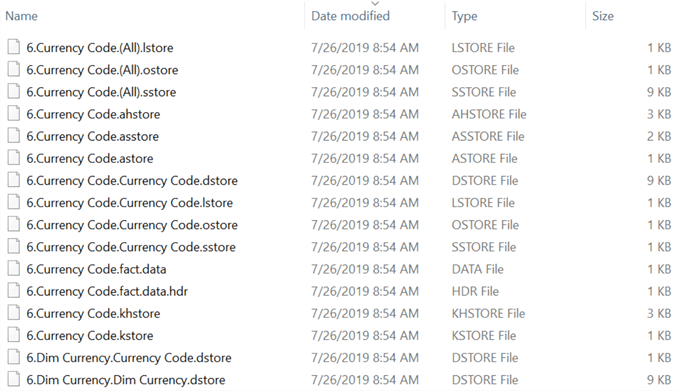The height and width of the screenshot is (391, 679).
Task: Sort files by Size column header
Action: (x=603, y=16)
